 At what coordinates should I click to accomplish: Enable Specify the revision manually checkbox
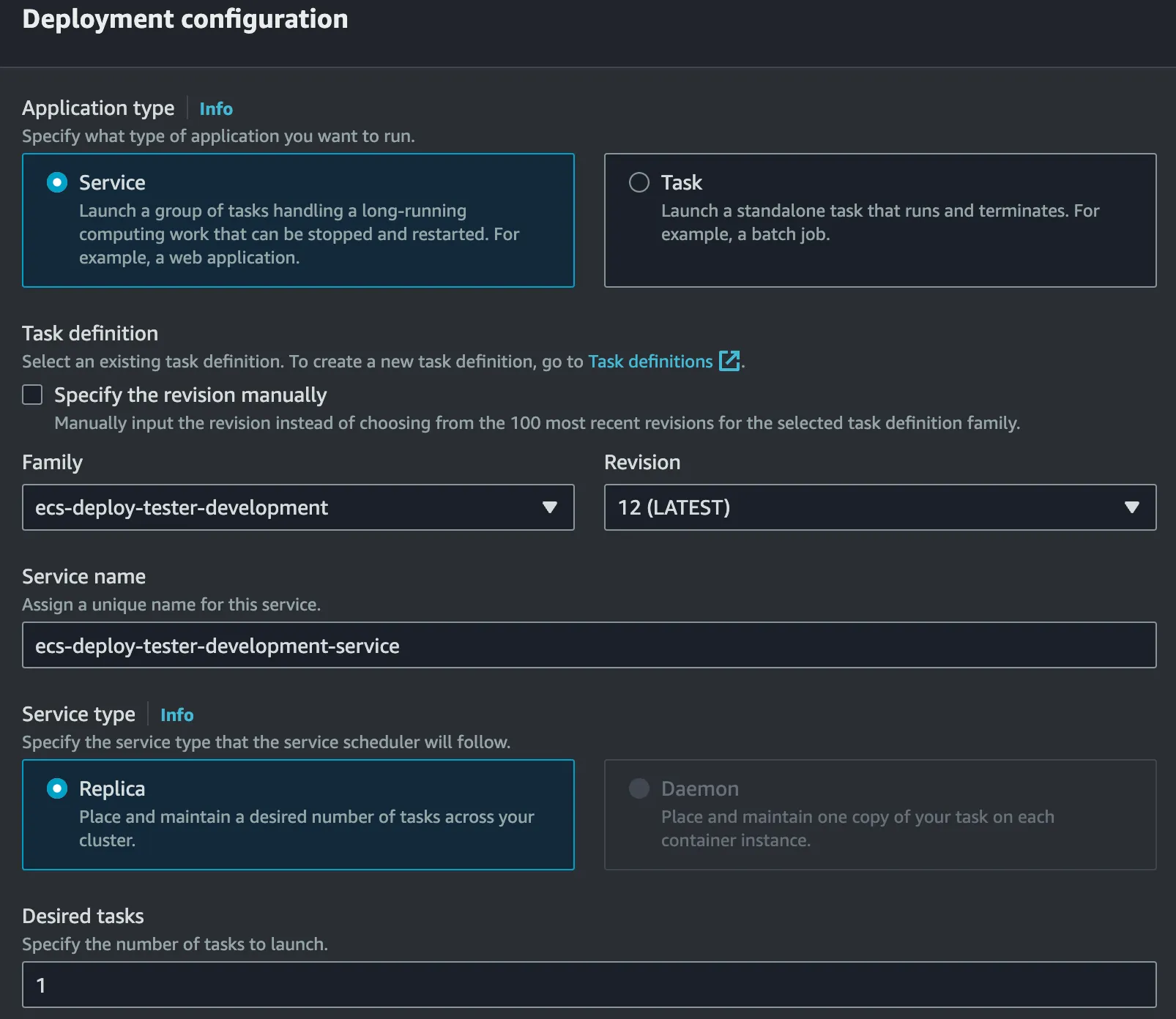32,395
